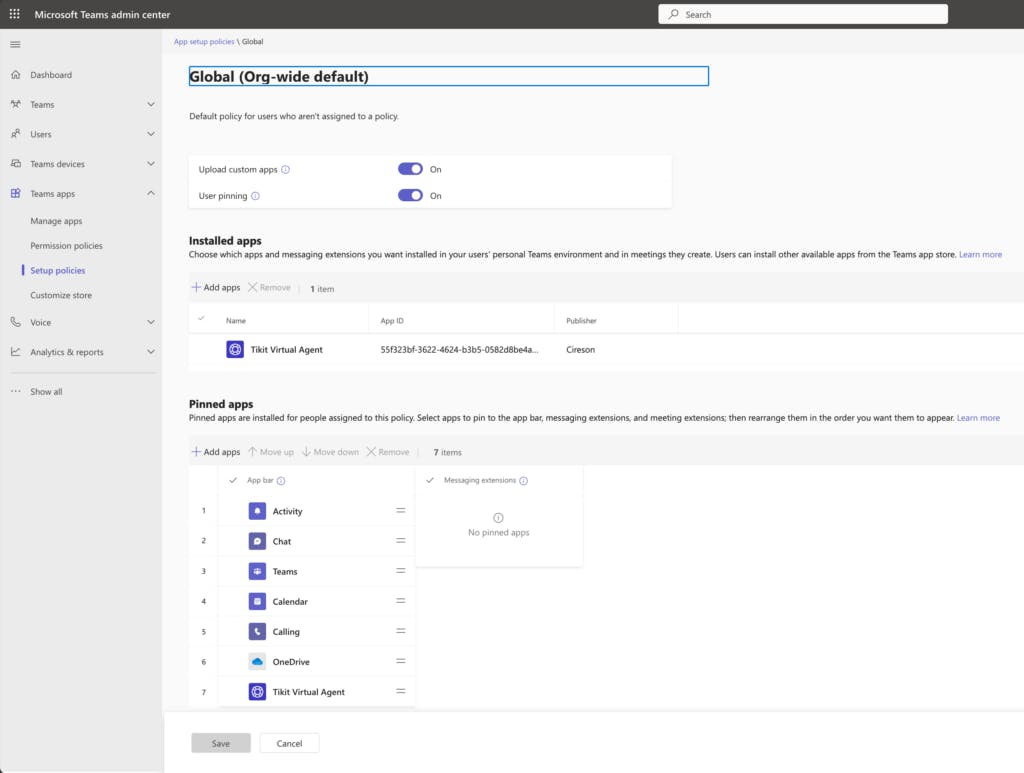Go to Permission policies page
This screenshot has width=1024, height=773.
pyautogui.click(x=66, y=246)
